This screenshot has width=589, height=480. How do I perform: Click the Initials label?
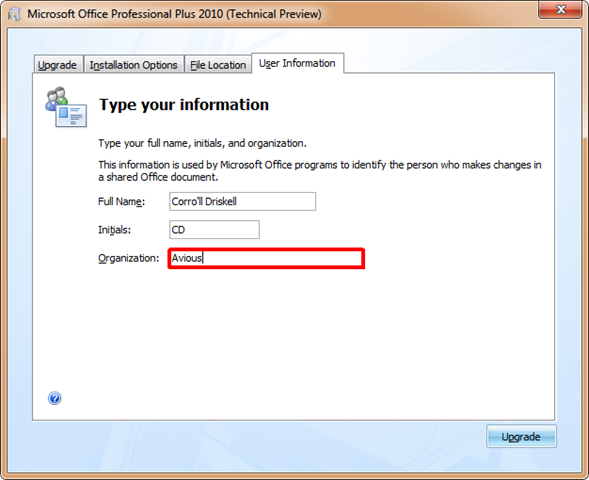pyautogui.click(x=115, y=229)
